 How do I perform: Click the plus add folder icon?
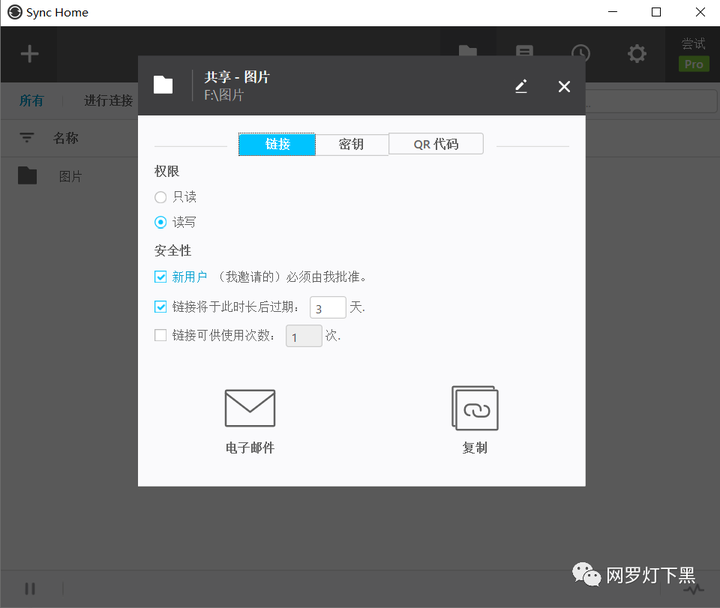[29, 54]
